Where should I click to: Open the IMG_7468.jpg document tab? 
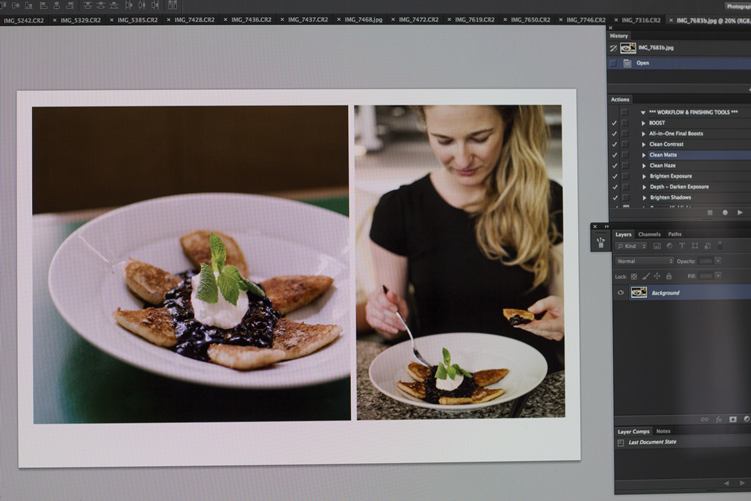pos(364,20)
